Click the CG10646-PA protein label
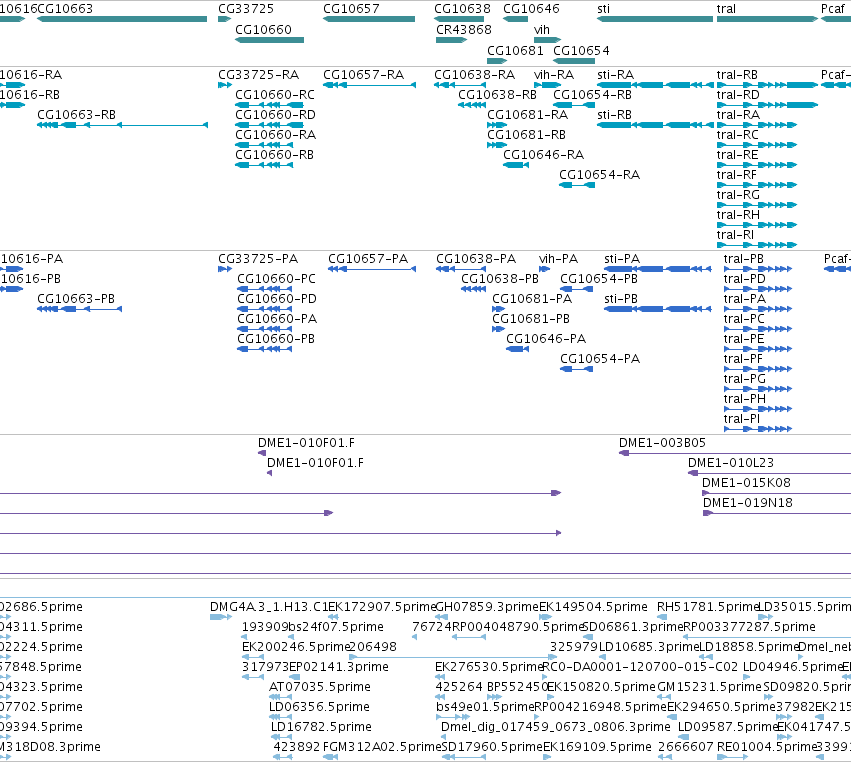The height and width of the screenshot is (762, 851). point(546,339)
